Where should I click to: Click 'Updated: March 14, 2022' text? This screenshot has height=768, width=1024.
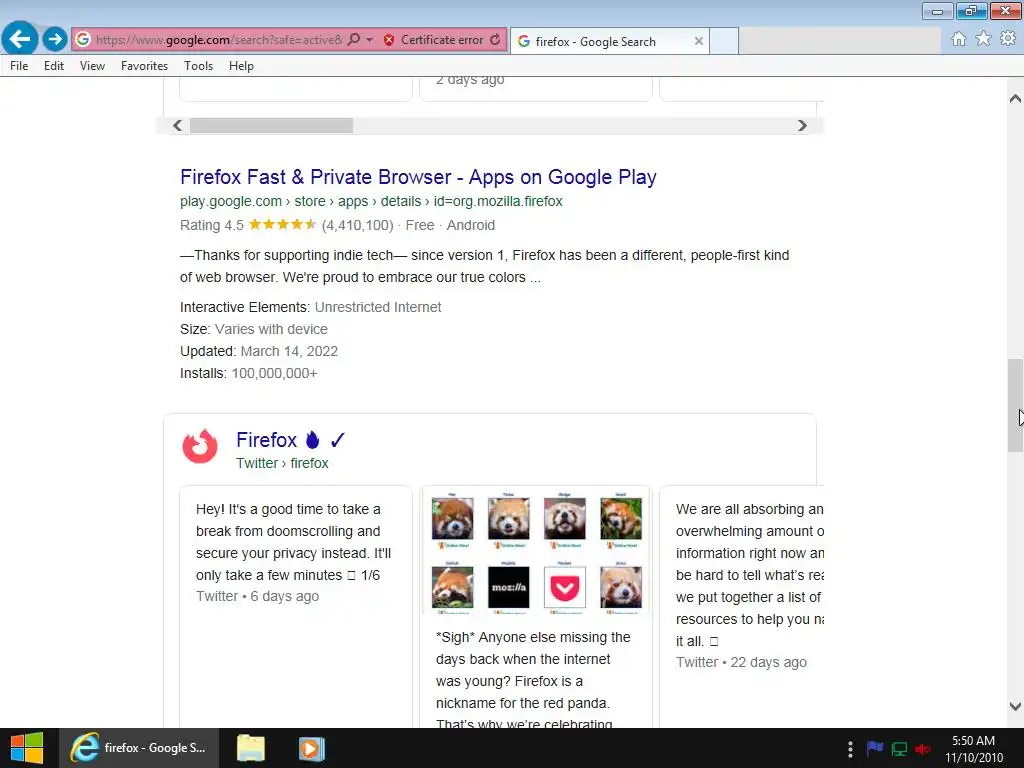(x=259, y=351)
